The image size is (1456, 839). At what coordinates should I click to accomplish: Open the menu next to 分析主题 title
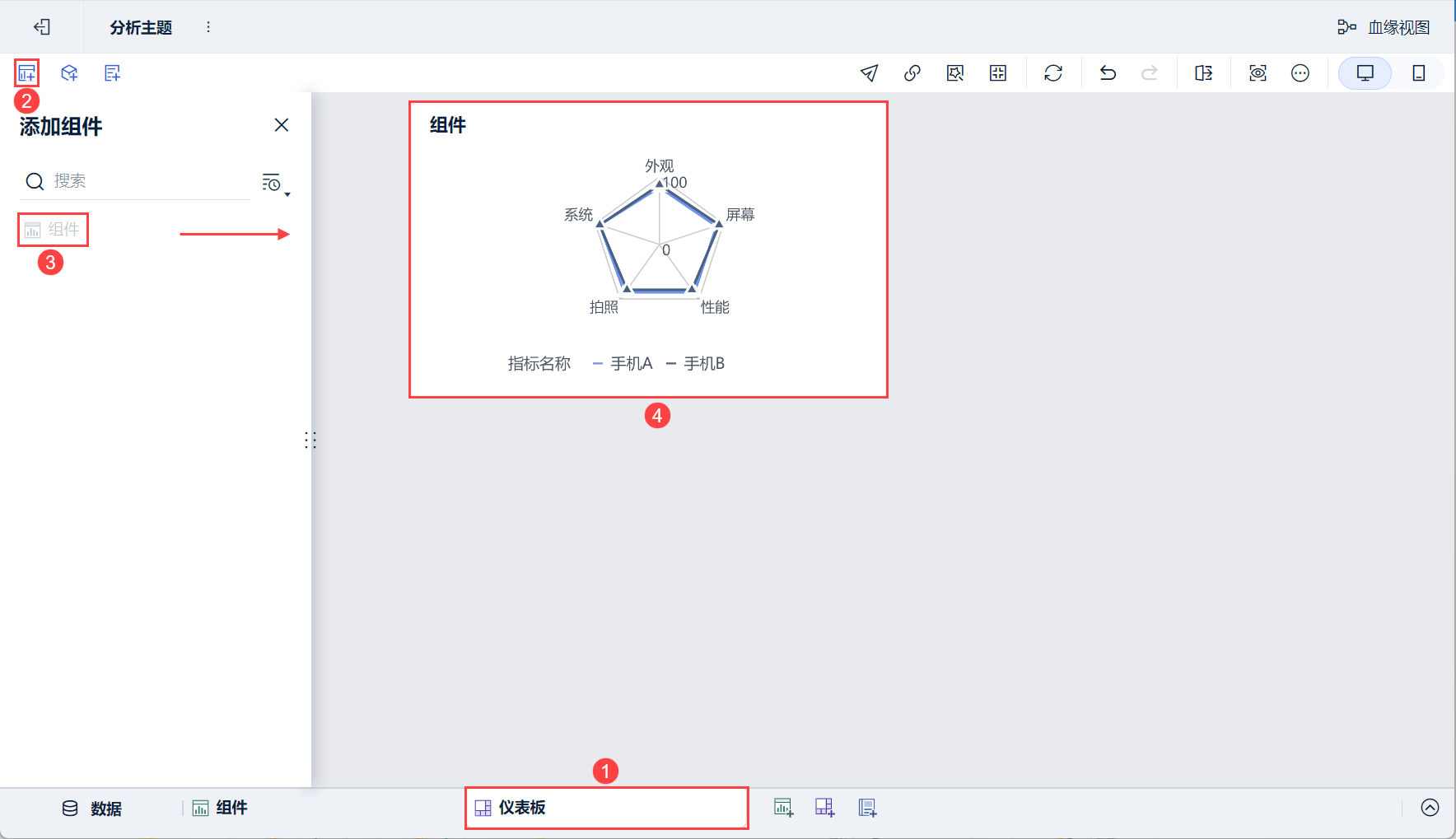(x=208, y=27)
